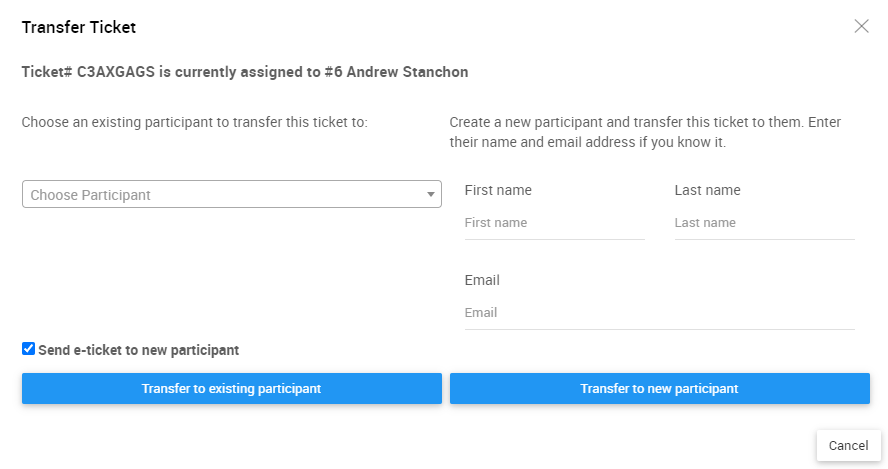888x469 pixels.
Task: Click the Email field label
Action: [x=482, y=280]
